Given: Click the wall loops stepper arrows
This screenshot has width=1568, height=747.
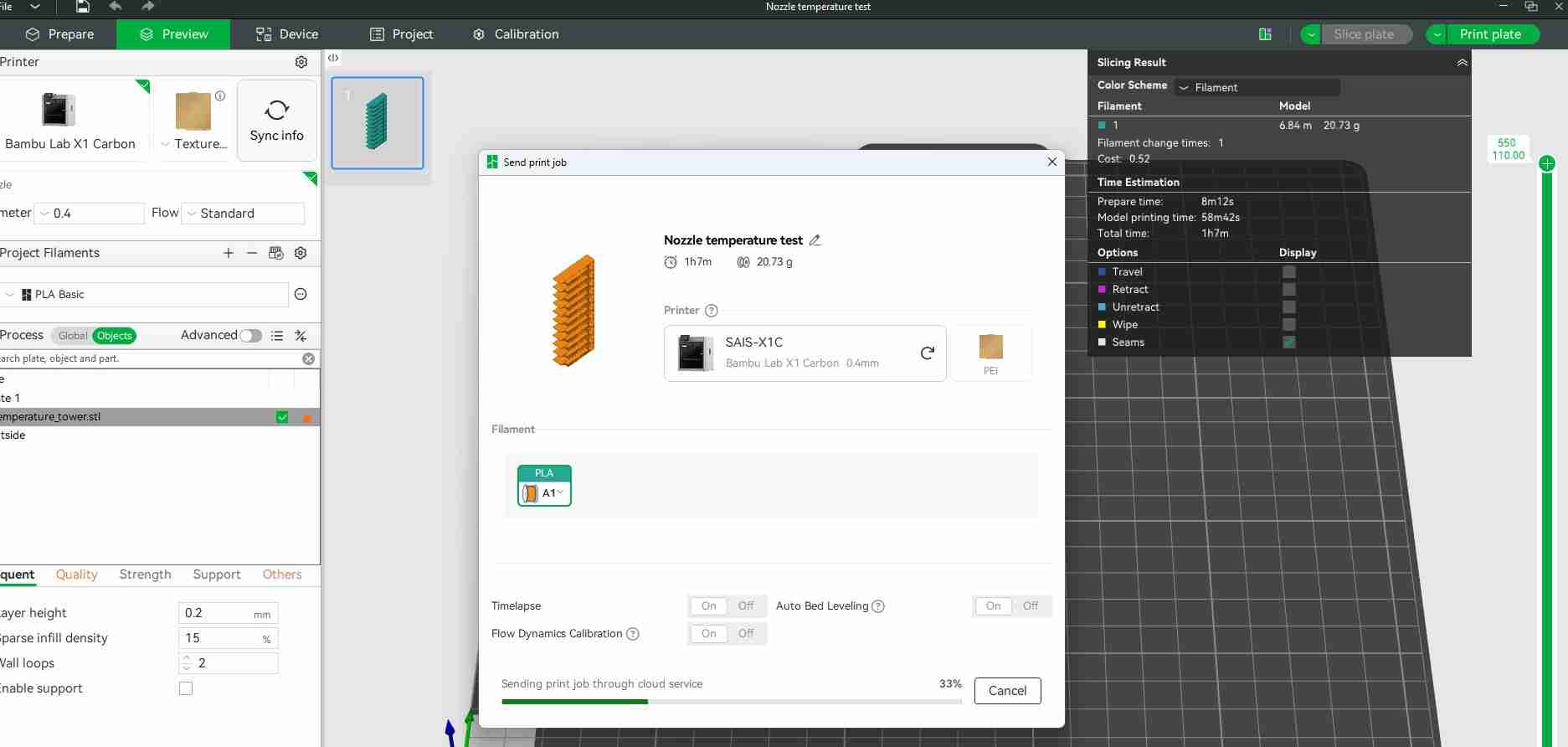Looking at the screenshot, I should click(x=186, y=663).
